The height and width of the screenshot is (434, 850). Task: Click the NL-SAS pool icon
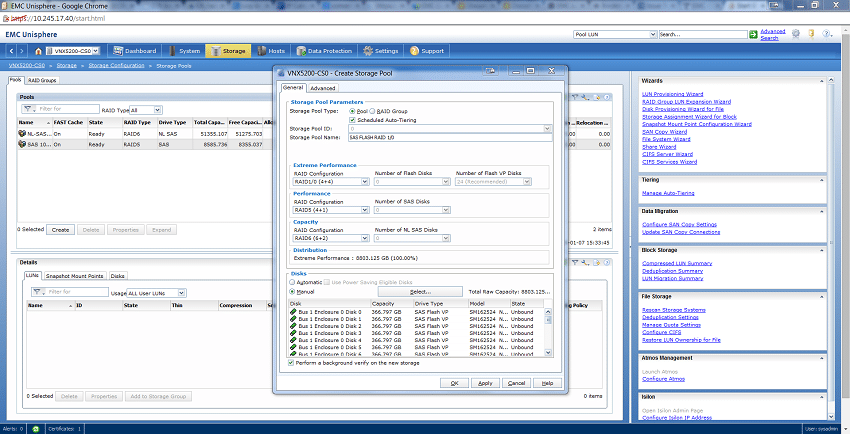22,133
